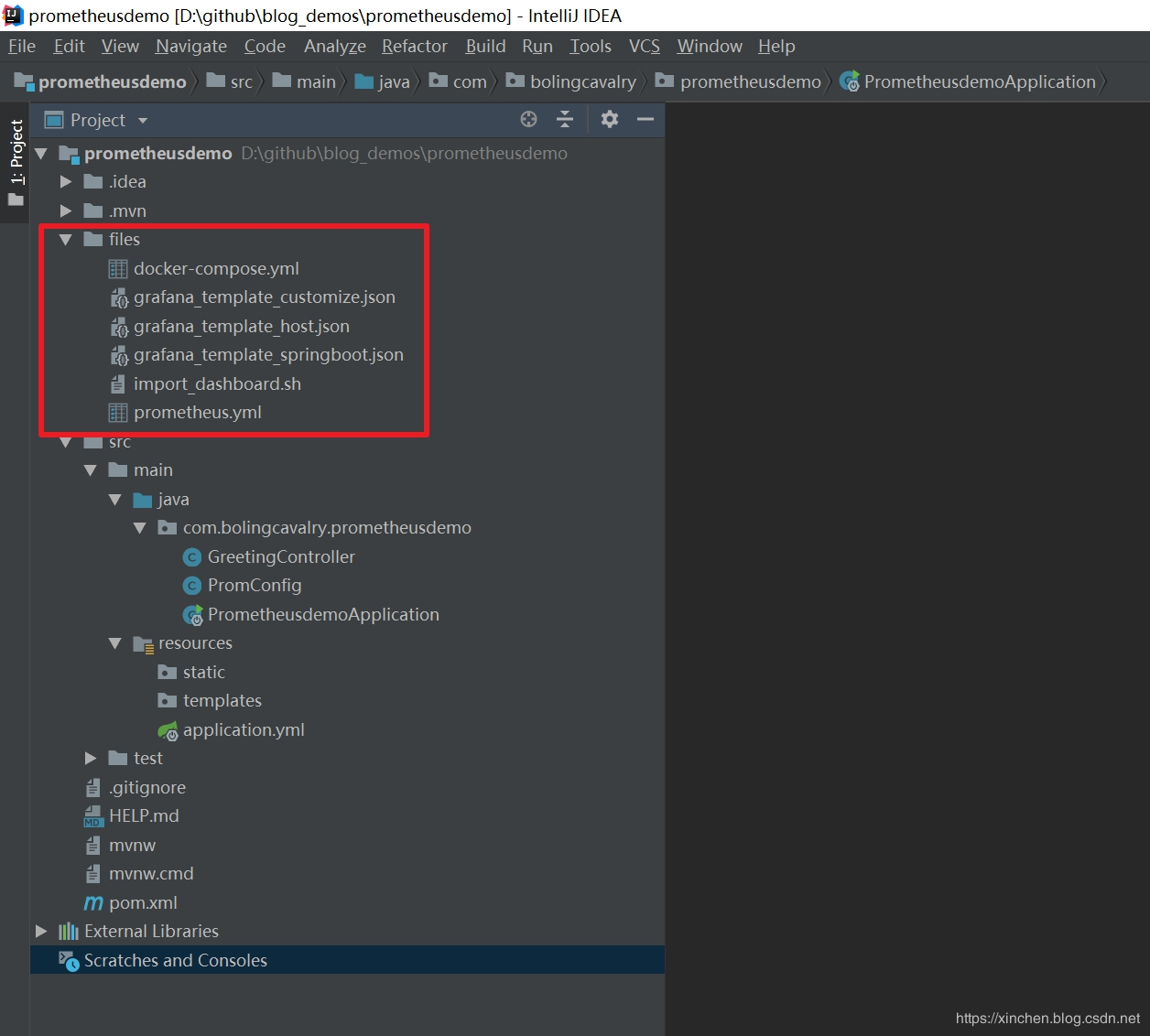Click the .gitignore file icon
The width and height of the screenshot is (1150, 1036).
pos(92,788)
